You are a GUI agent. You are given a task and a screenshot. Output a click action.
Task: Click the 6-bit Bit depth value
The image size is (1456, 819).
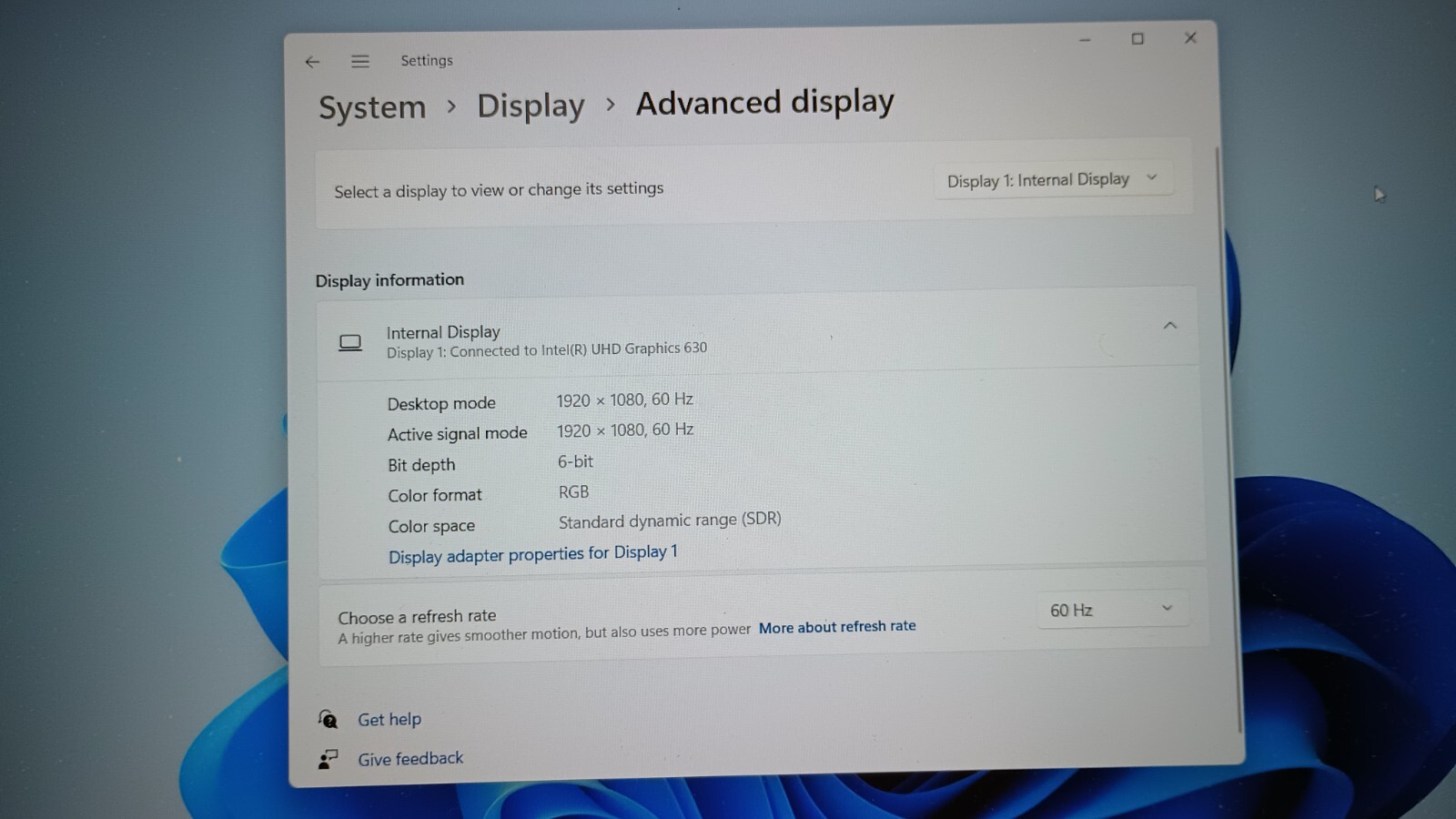click(575, 462)
